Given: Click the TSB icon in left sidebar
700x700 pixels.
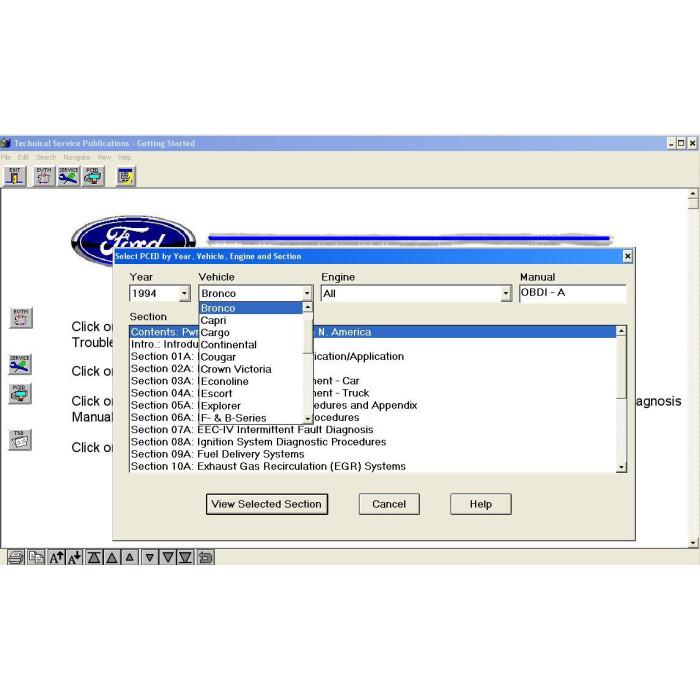Looking at the screenshot, I should pyautogui.click(x=20, y=440).
